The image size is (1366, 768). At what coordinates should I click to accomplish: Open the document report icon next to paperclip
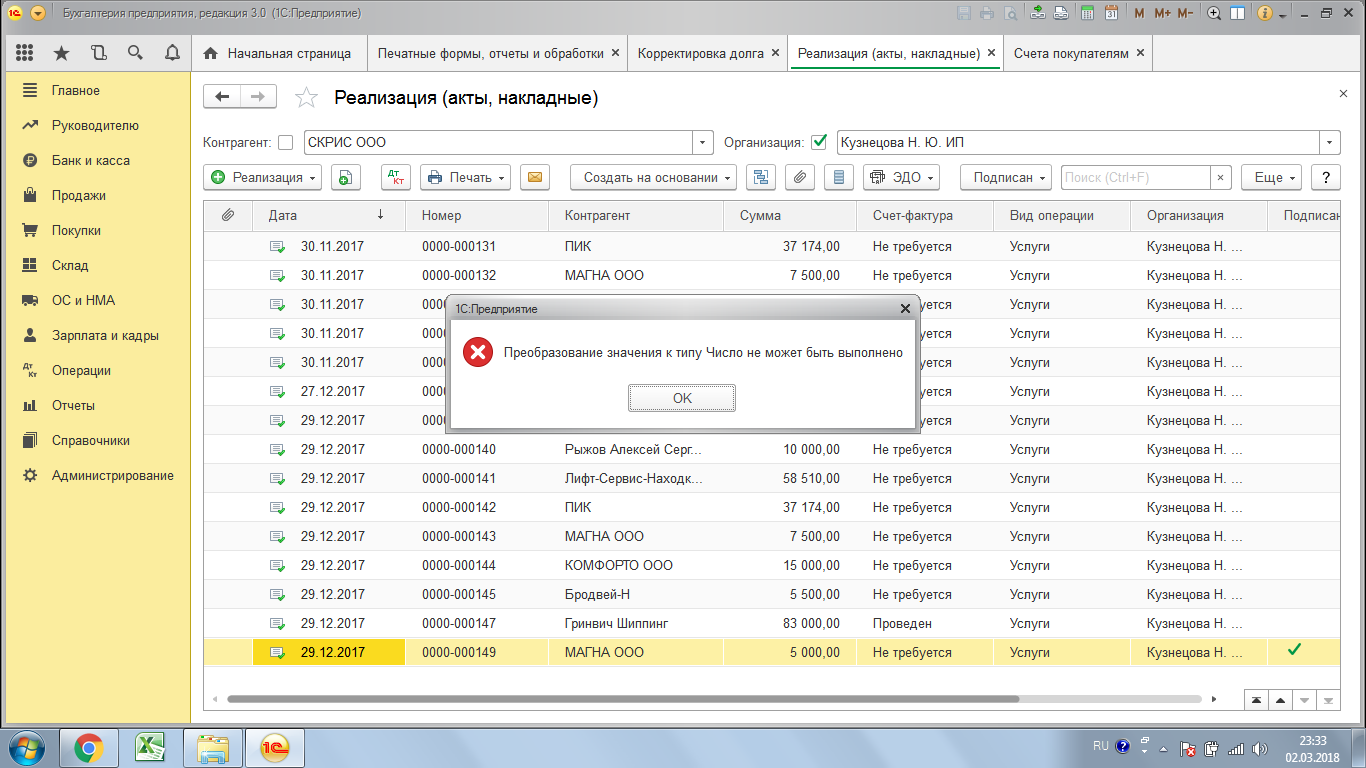(x=839, y=177)
